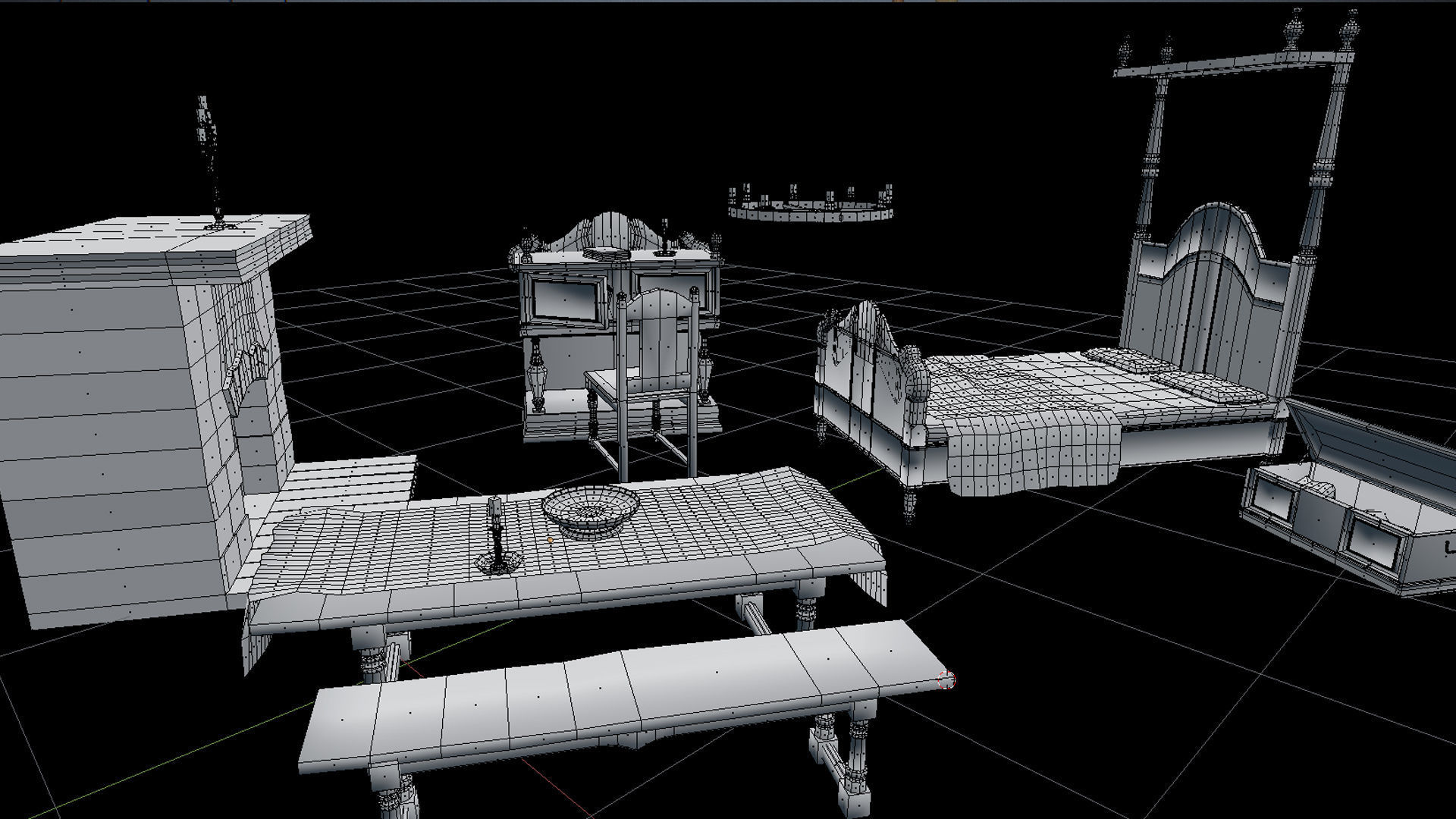1456x819 pixels.
Task: Select the candlestick standing on the table
Action: tap(496, 537)
